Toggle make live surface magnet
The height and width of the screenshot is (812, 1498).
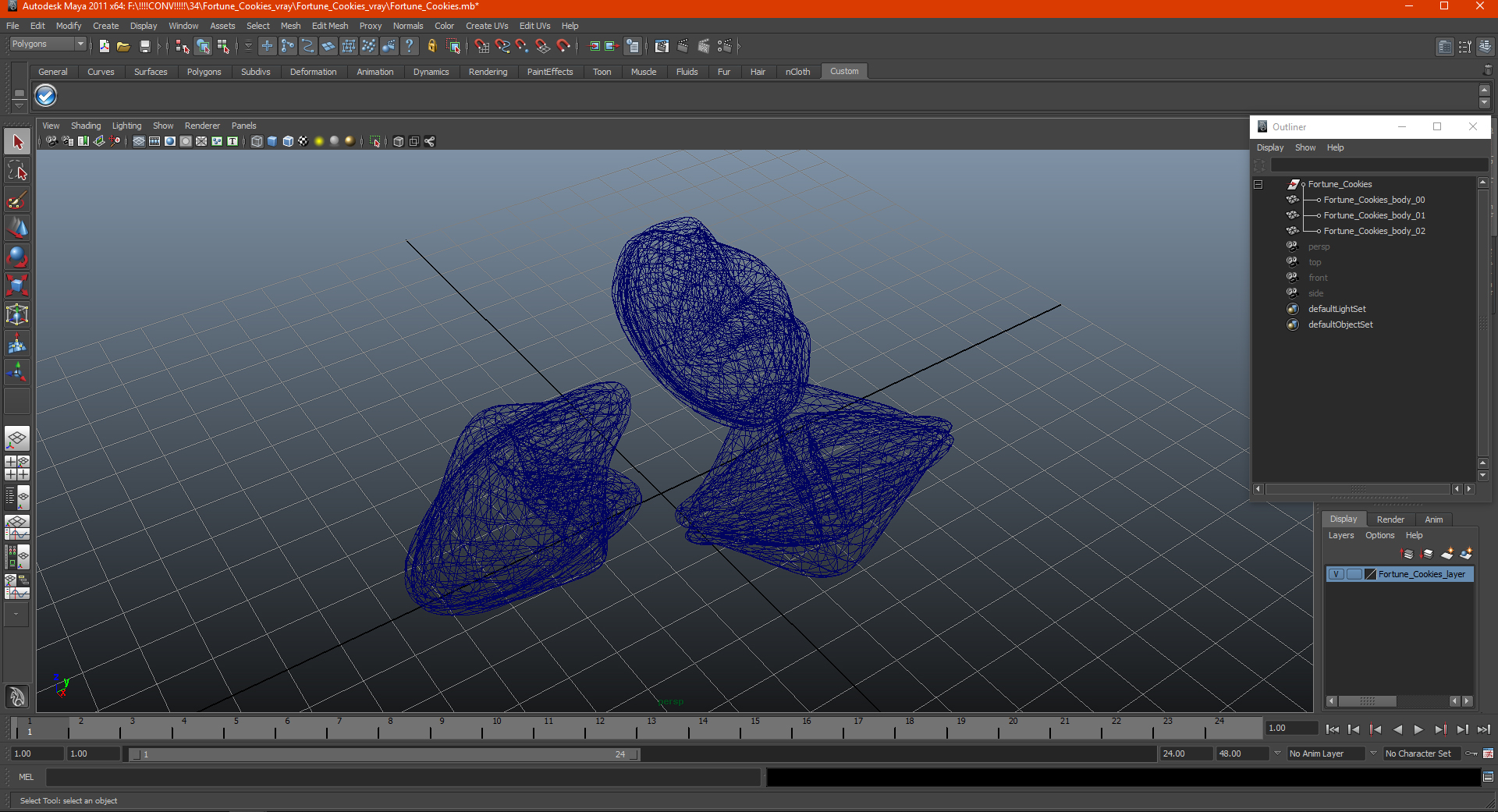tap(563, 46)
